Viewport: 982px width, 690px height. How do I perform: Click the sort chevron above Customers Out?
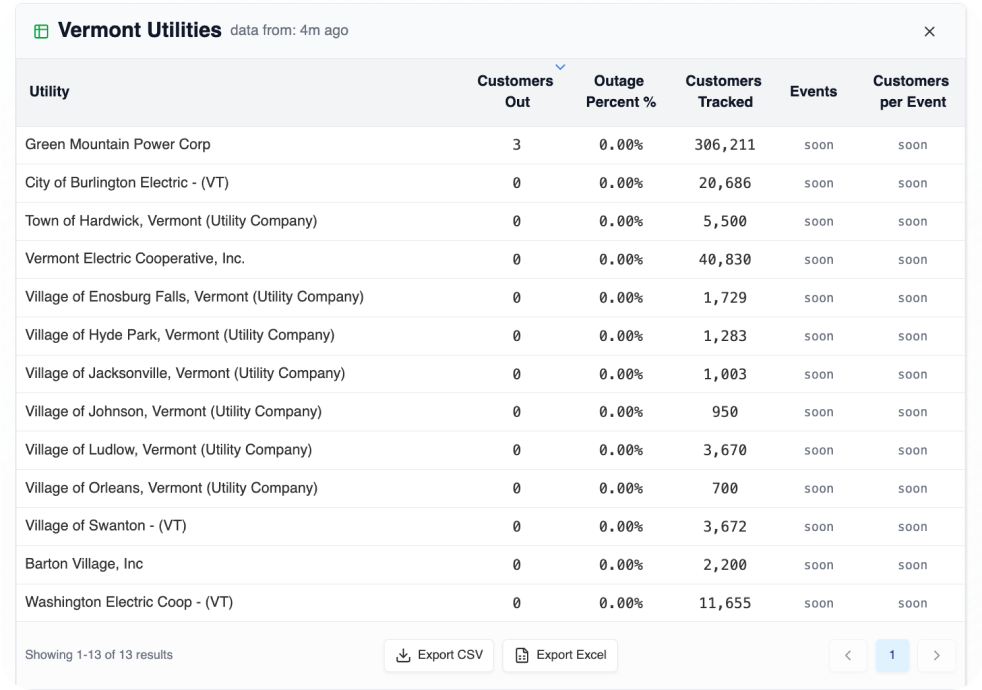pos(560,67)
